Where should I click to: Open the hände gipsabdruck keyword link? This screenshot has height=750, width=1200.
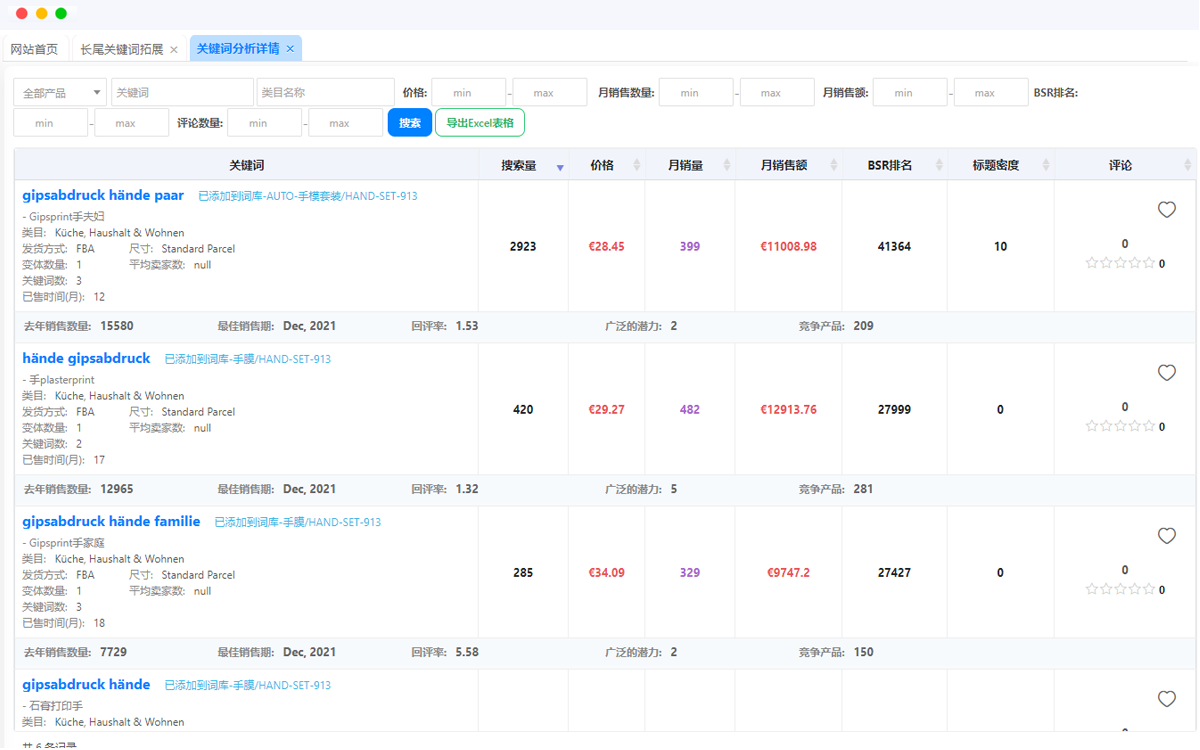point(86,359)
